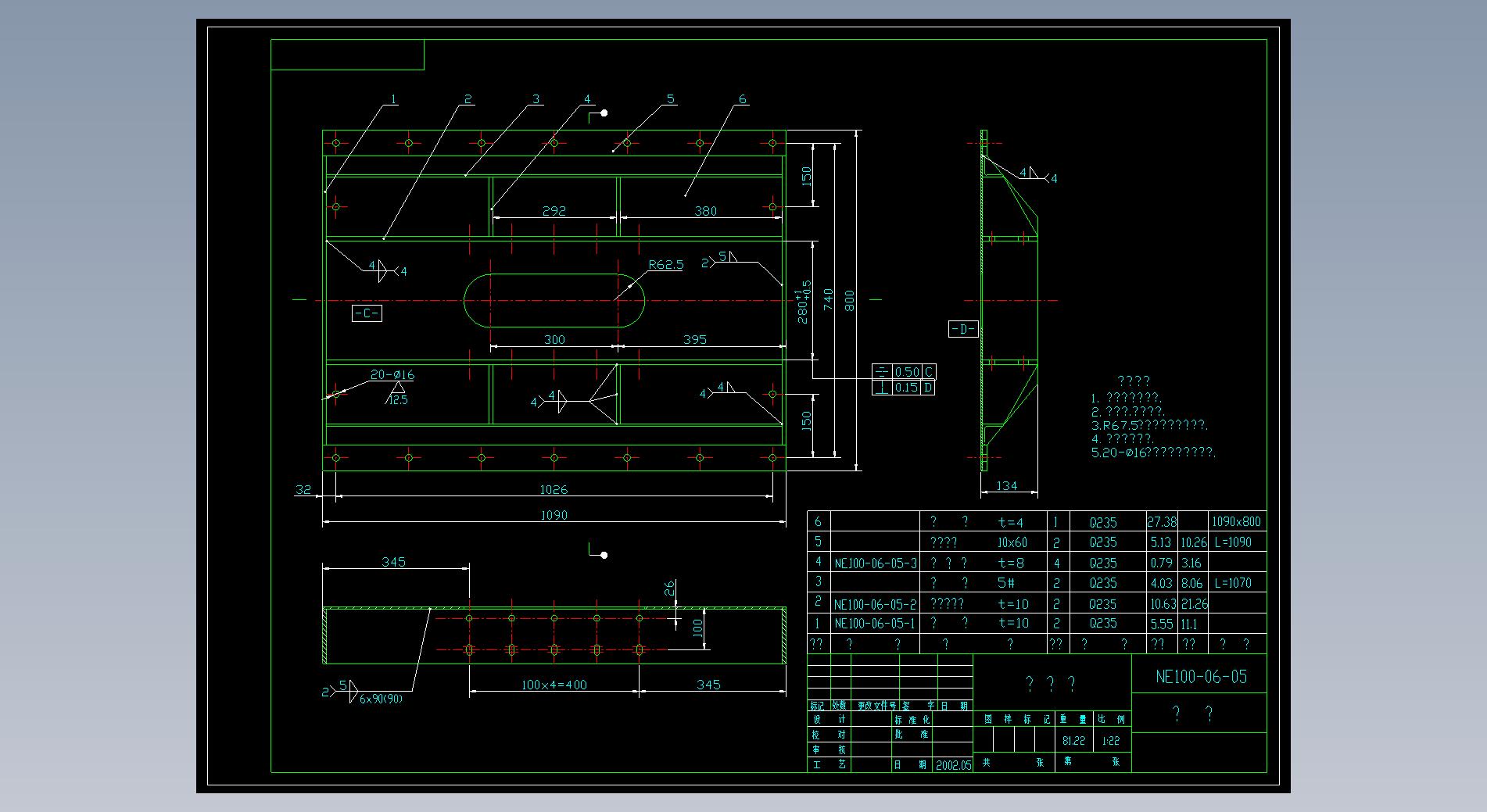
Task: Click the scale value '1:22'
Action: (1111, 741)
